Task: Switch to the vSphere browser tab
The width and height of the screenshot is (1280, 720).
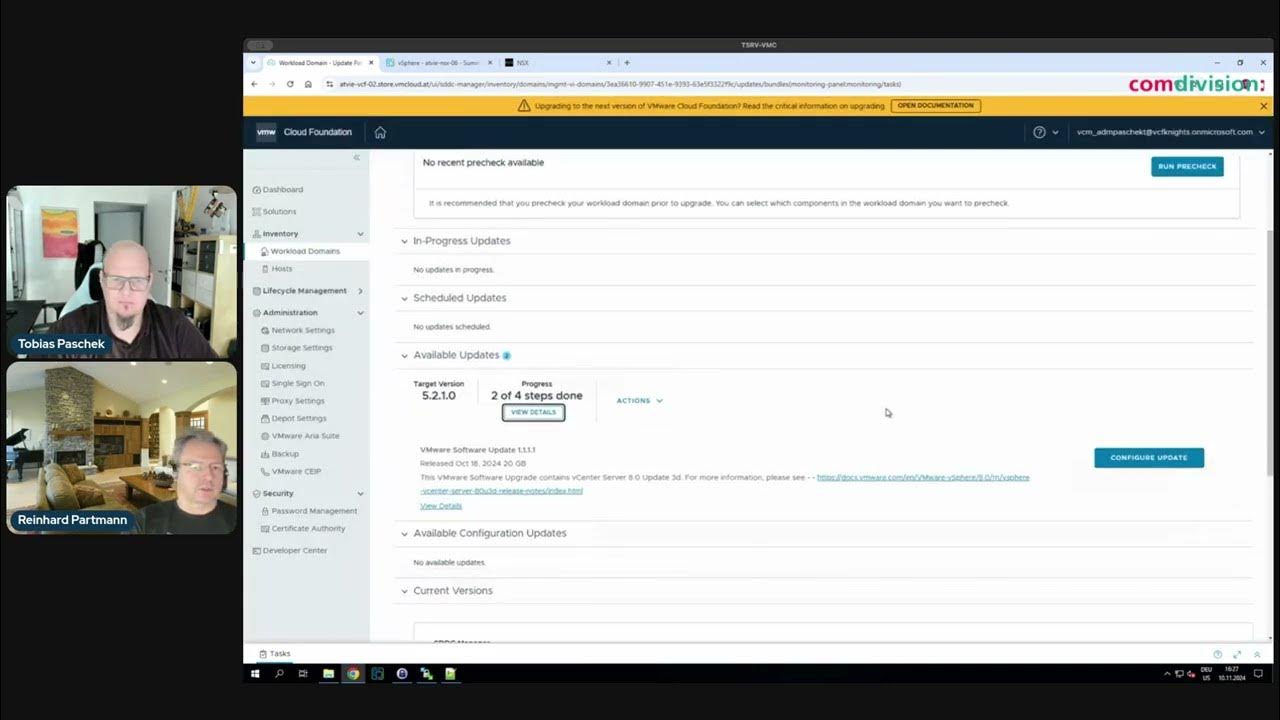Action: click(x=438, y=62)
